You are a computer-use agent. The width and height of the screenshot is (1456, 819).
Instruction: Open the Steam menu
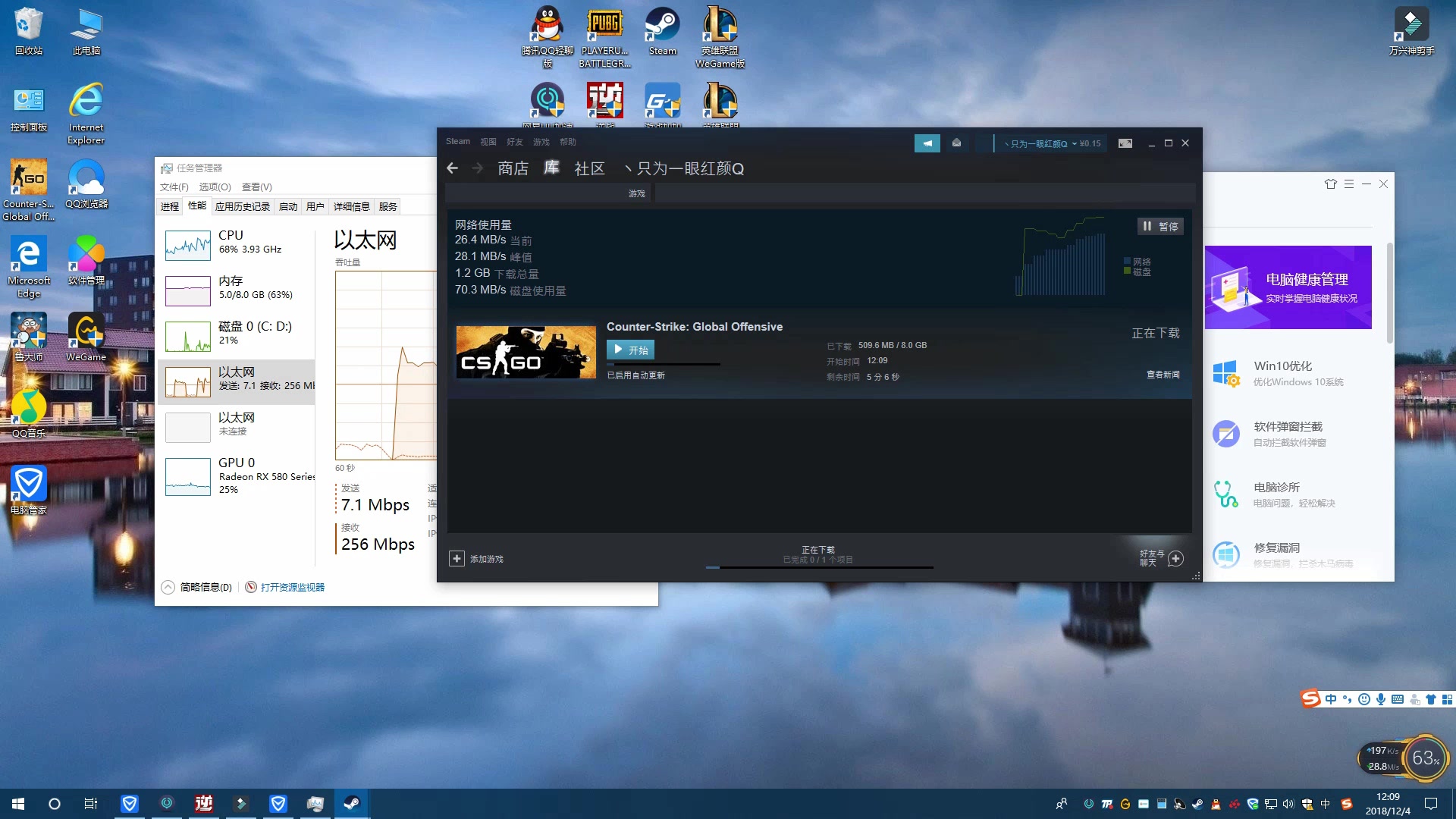pos(457,142)
